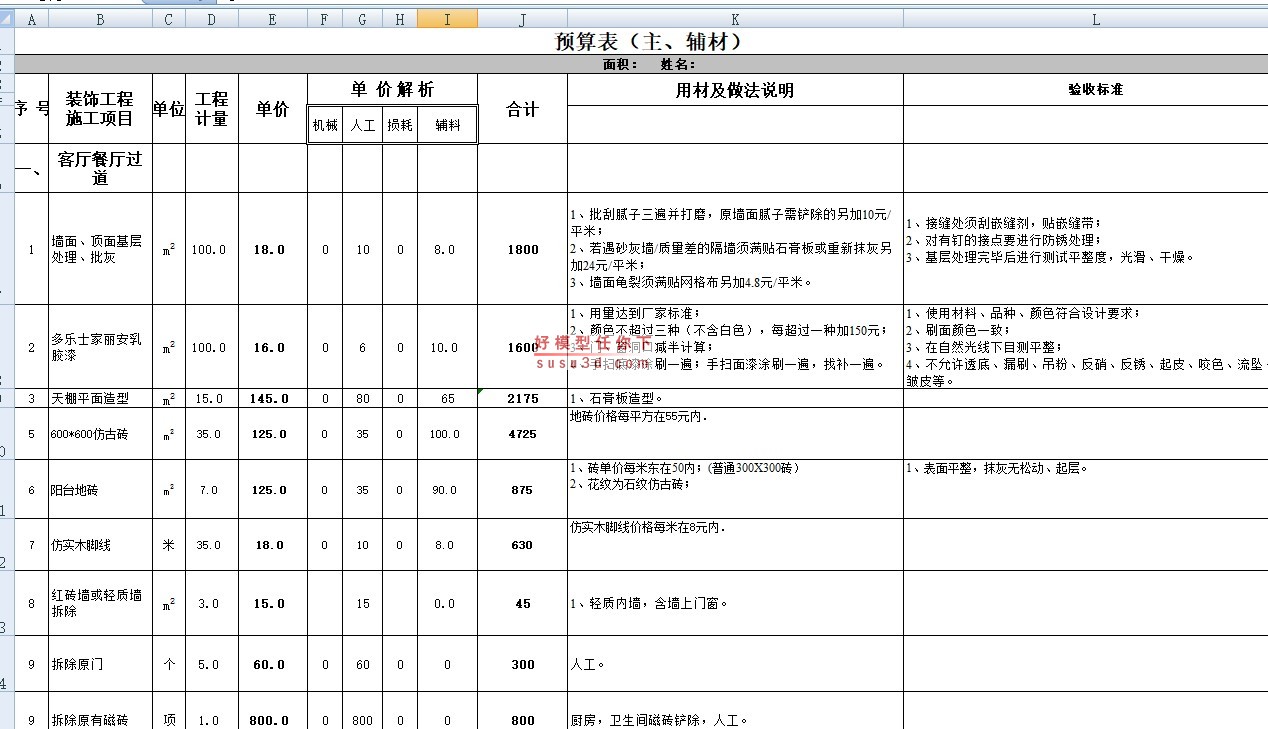The height and width of the screenshot is (729, 1268).
Task: Click the total cell 2175
Action: tap(522, 398)
